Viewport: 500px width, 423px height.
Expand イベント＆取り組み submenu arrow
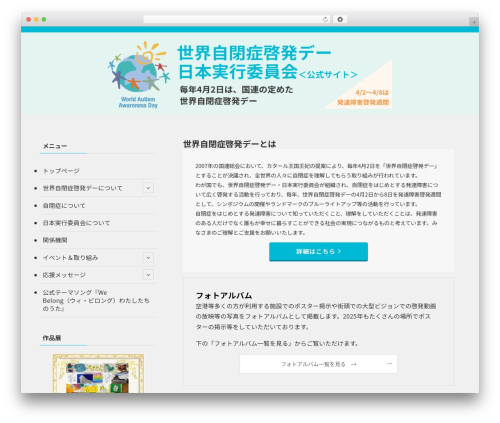148,258
